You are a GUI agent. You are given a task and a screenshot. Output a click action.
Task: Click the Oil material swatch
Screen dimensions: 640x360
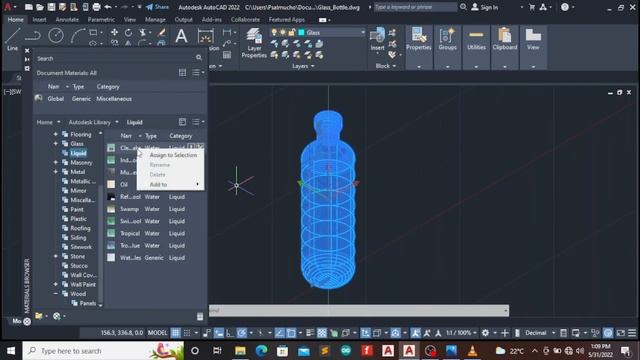point(111,184)
